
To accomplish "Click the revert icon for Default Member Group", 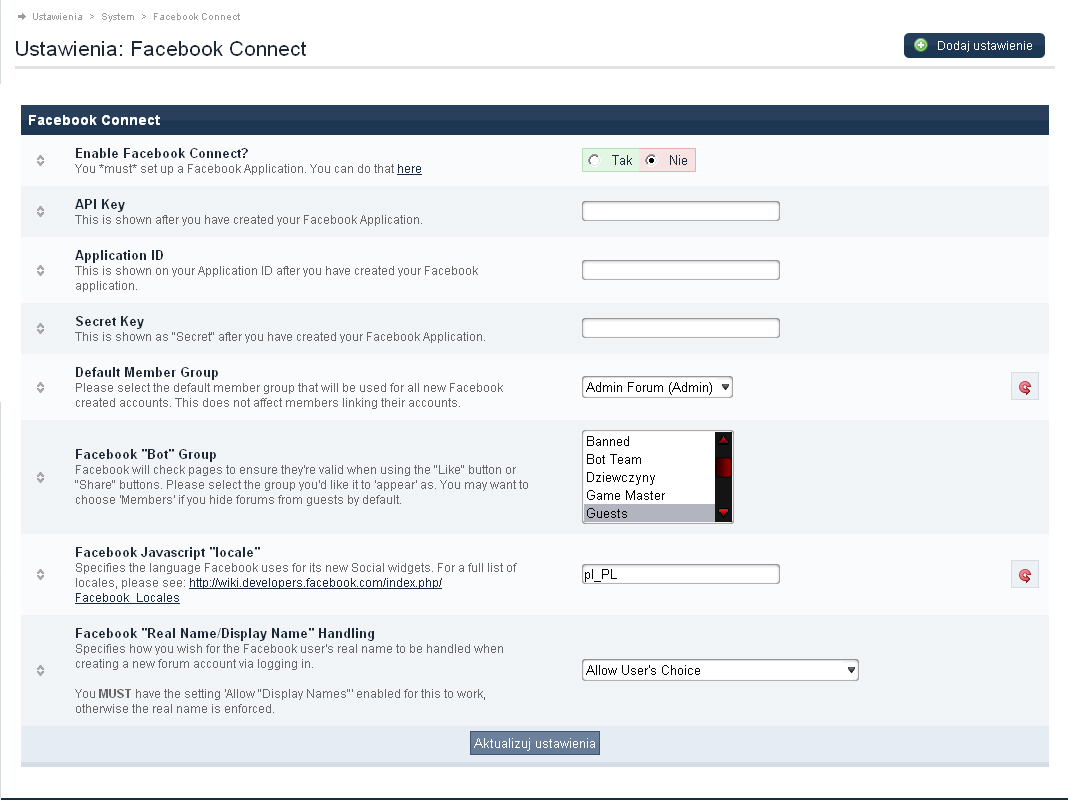I will coord(1024,387).
